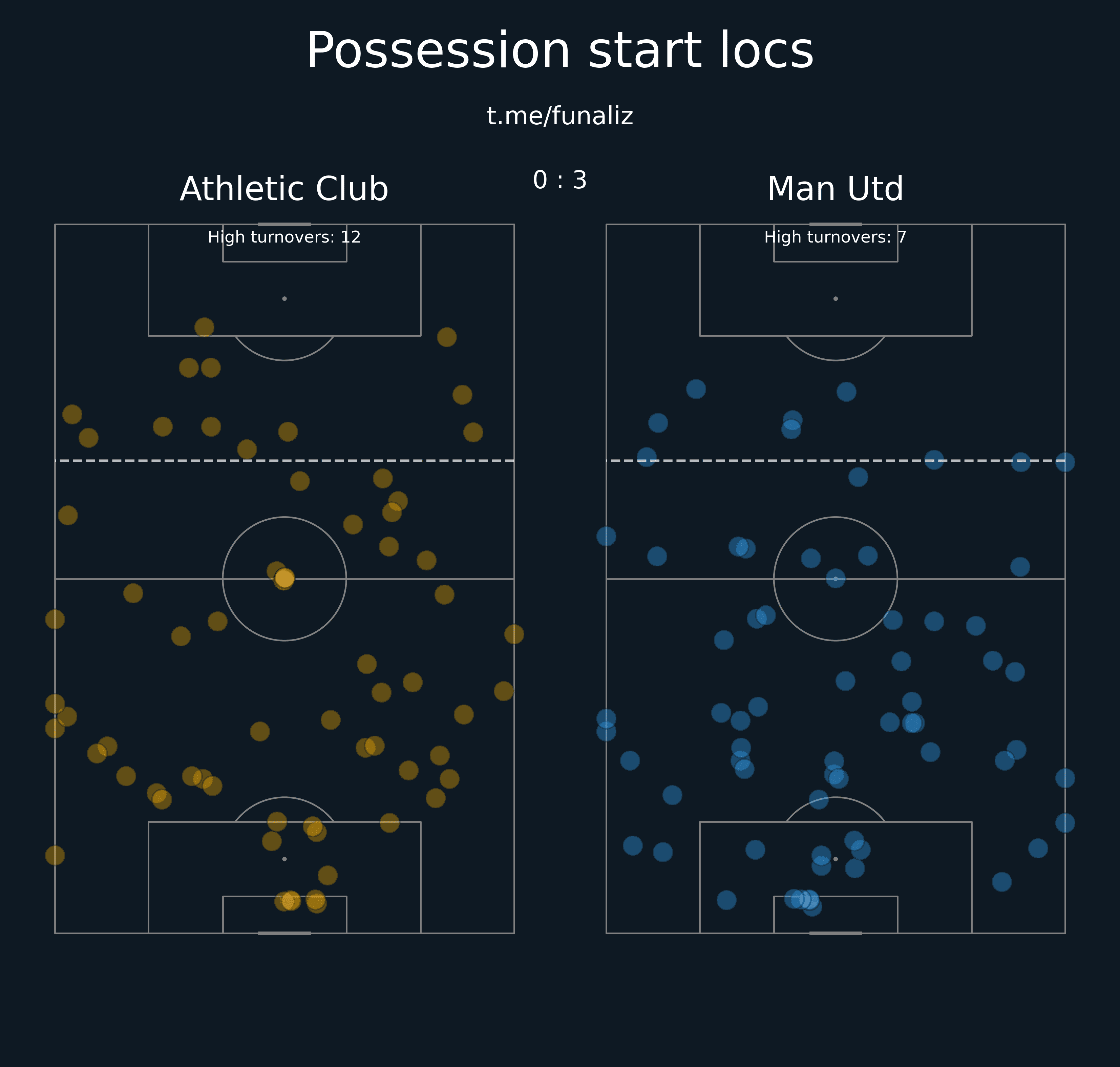Image resolution: width=1120 pixels, height=1067 pixels.
Task: Click the "High turnovers: 7" label
Action: [x=834, y=237]
